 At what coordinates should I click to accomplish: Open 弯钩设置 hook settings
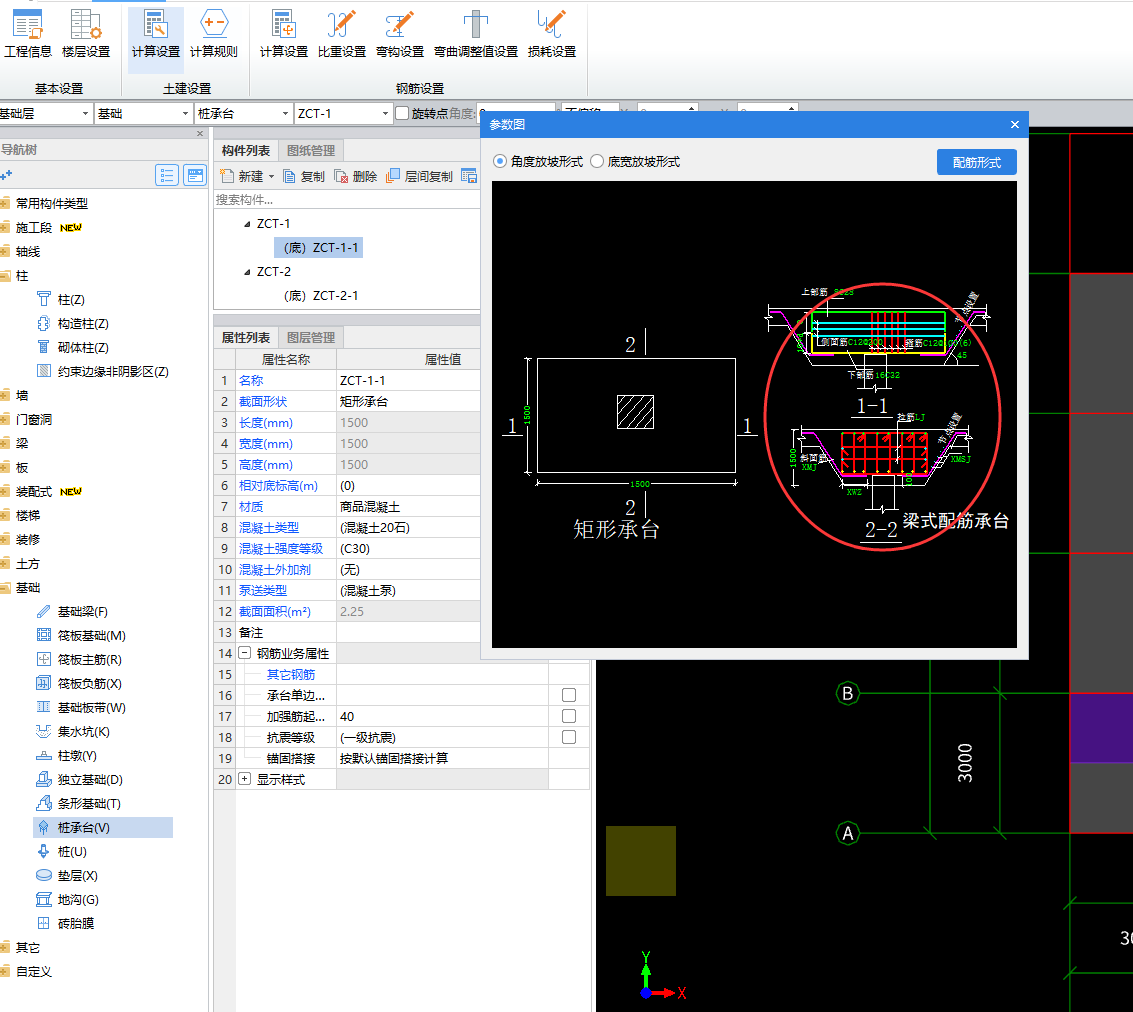(x=400, y=35)
